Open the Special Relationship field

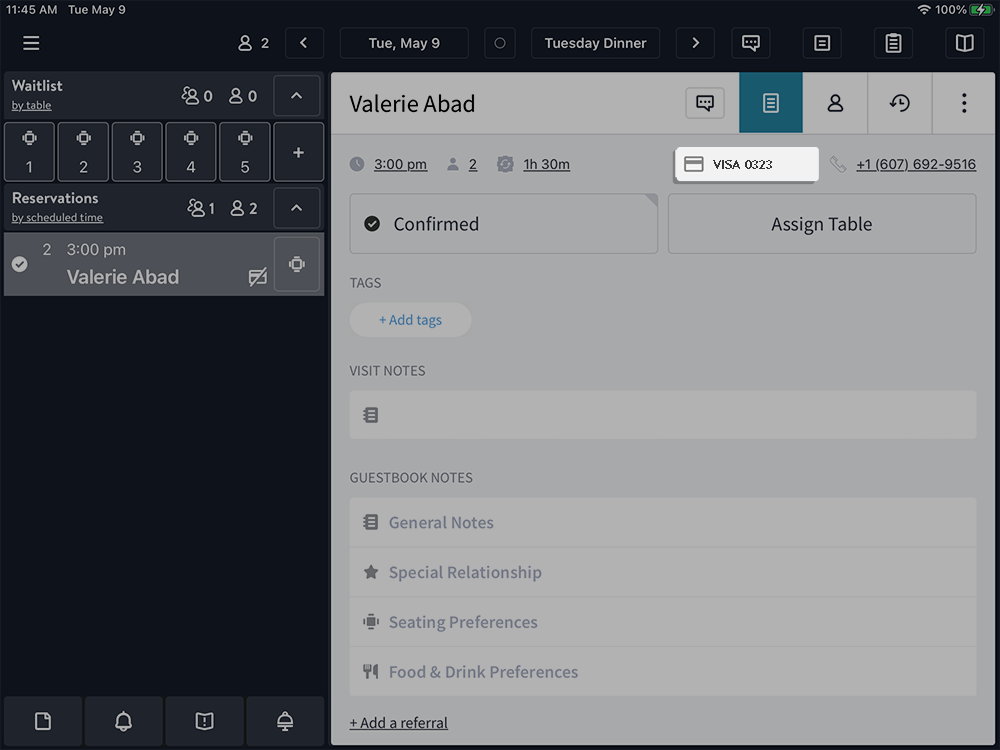click(x=663, y=572)
